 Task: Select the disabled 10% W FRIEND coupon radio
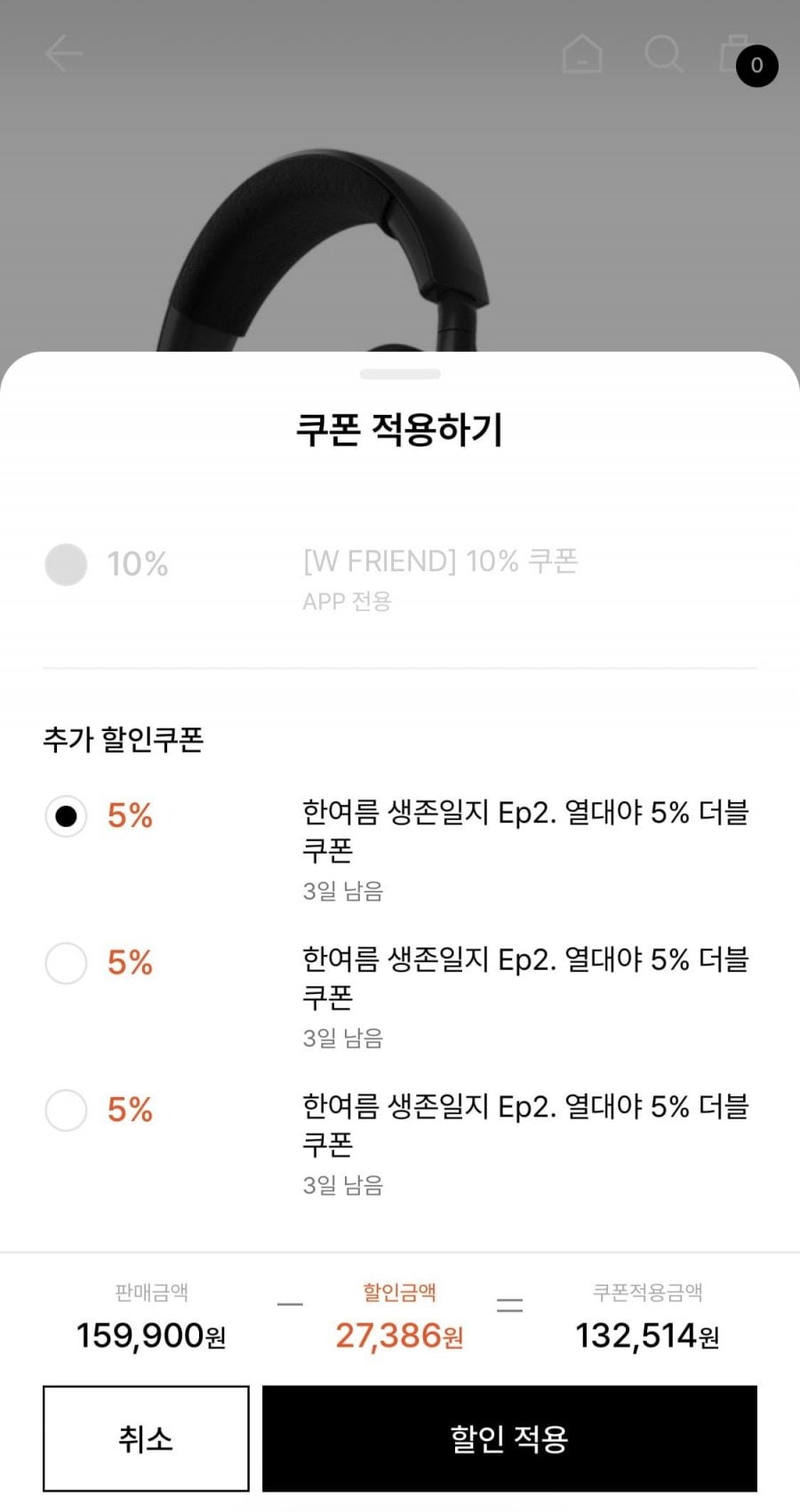[x=66, y=564]
